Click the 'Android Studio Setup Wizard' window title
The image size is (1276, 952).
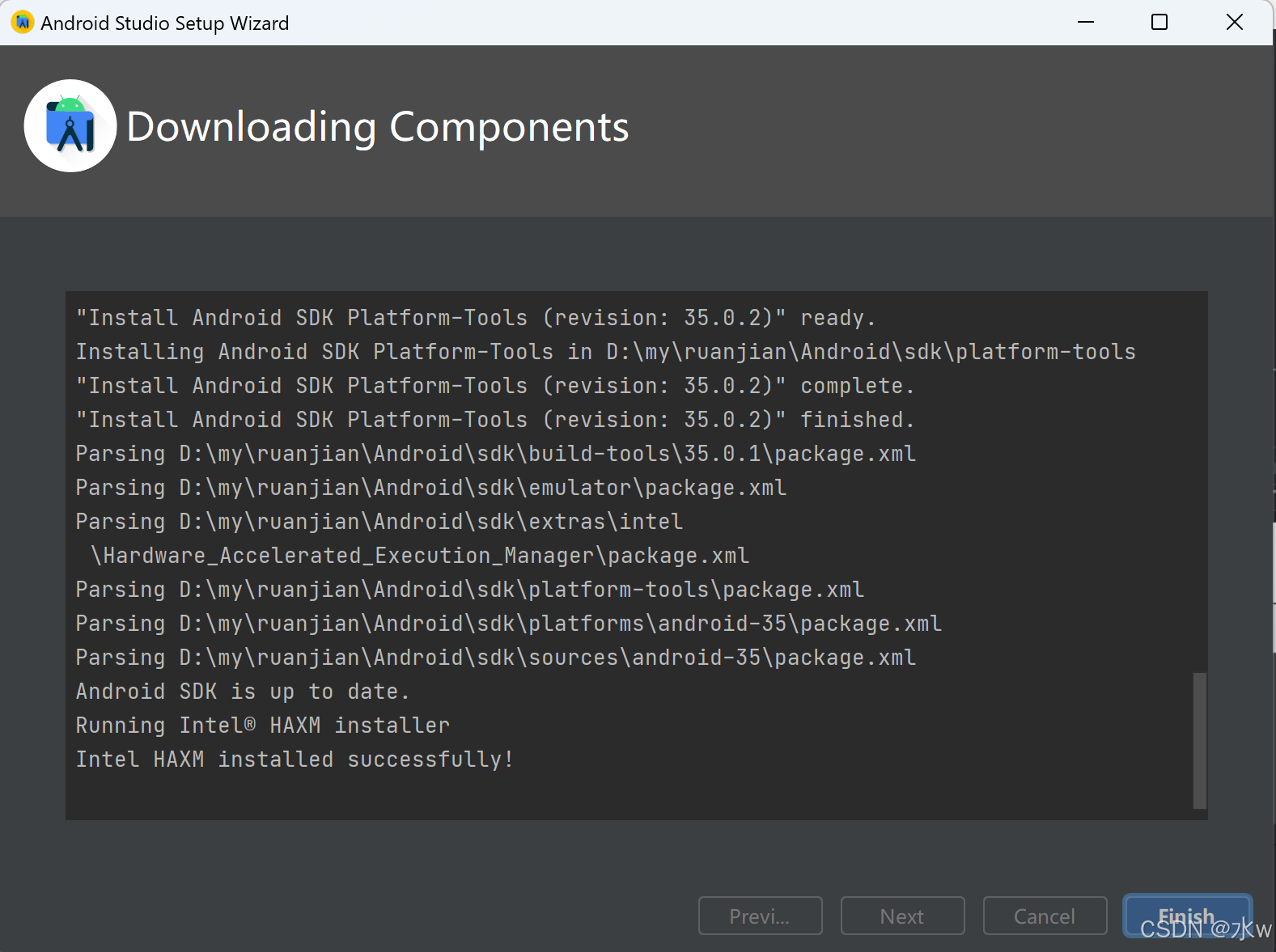[x=164, y=23]
